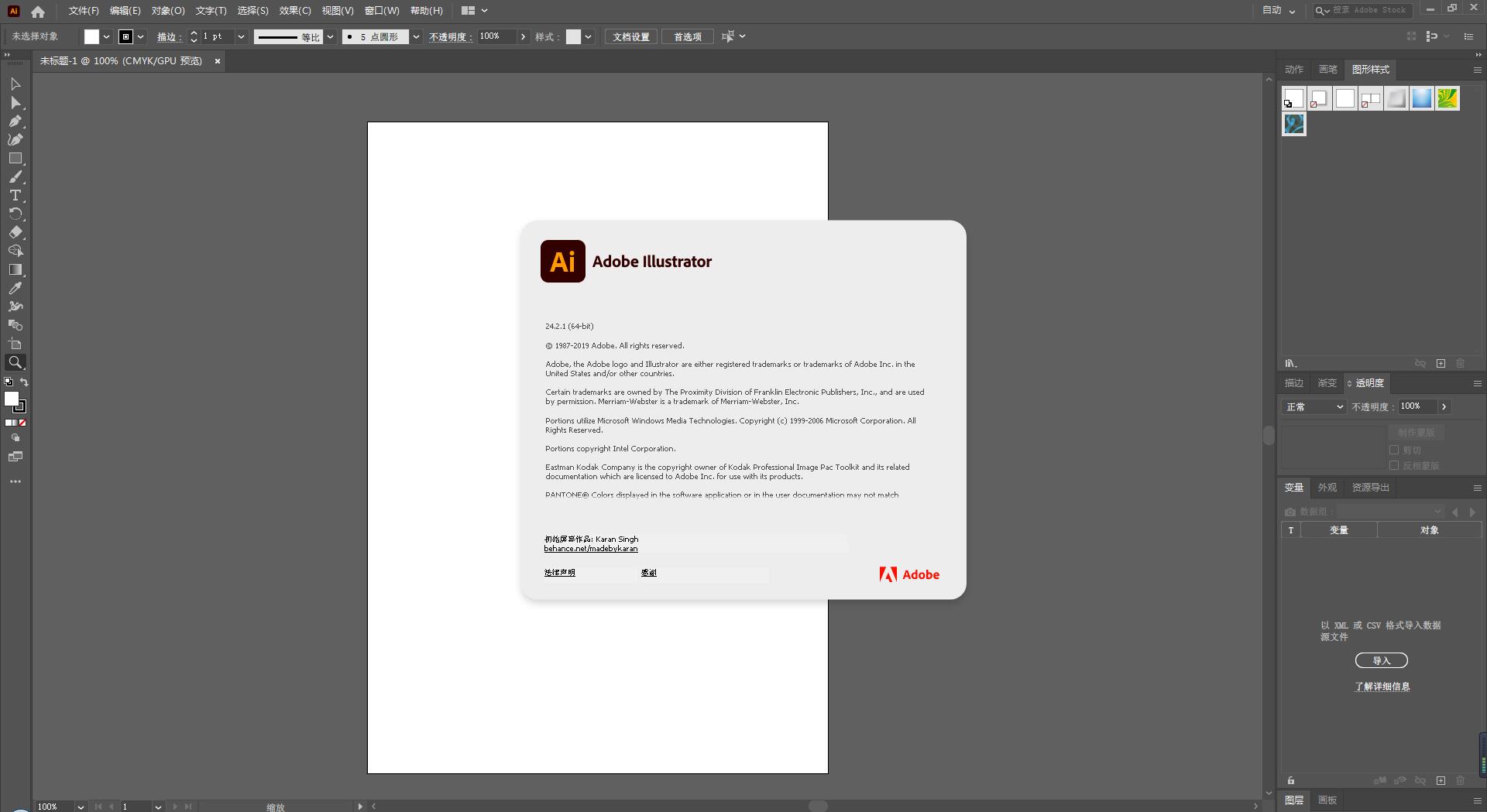This screenshot has width=1487, height=812.
Task: Select the Symbol Sprayer tool
Action: 15,307
